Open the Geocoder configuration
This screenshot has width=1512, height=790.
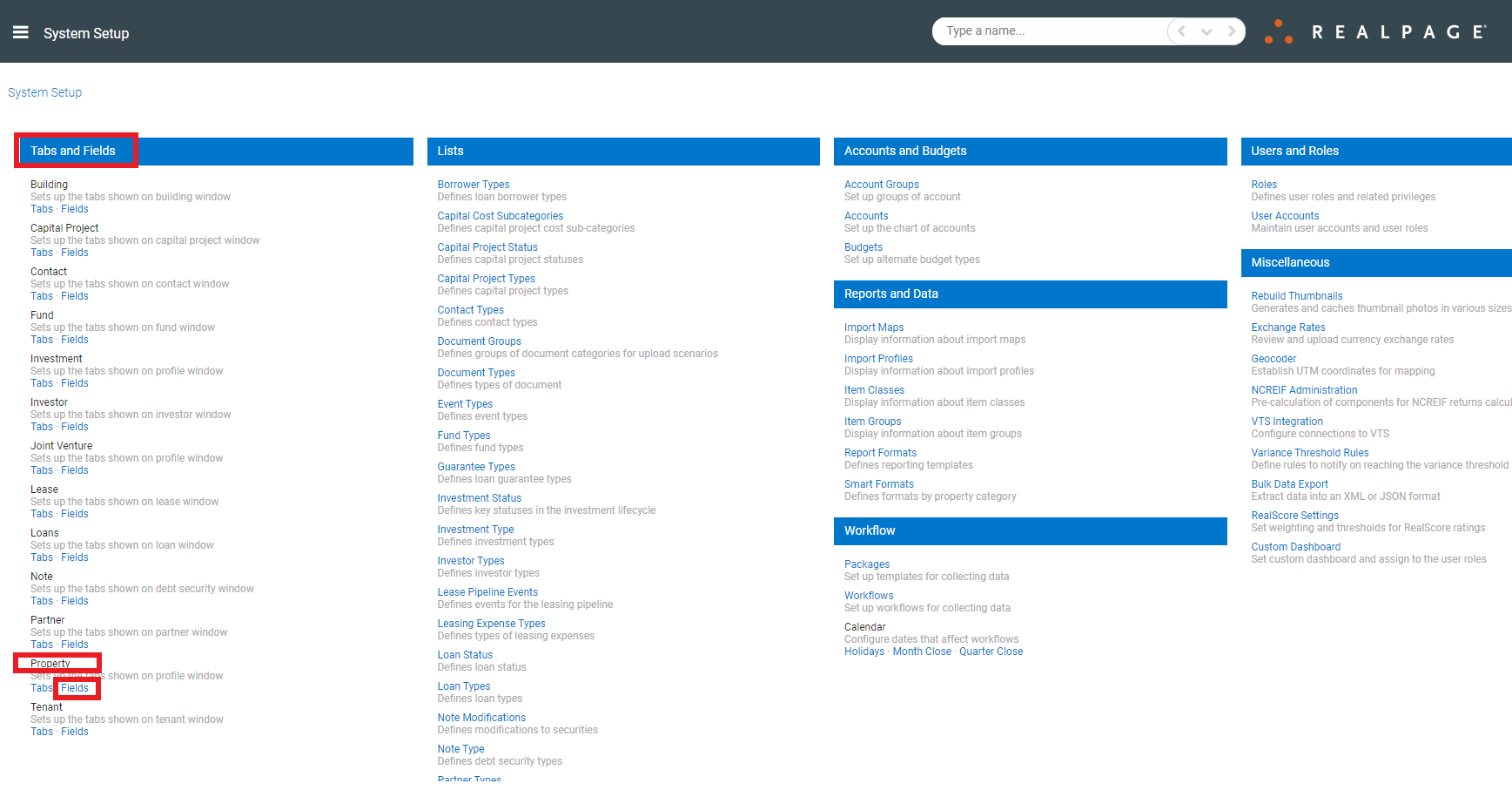coord(1273,358)
